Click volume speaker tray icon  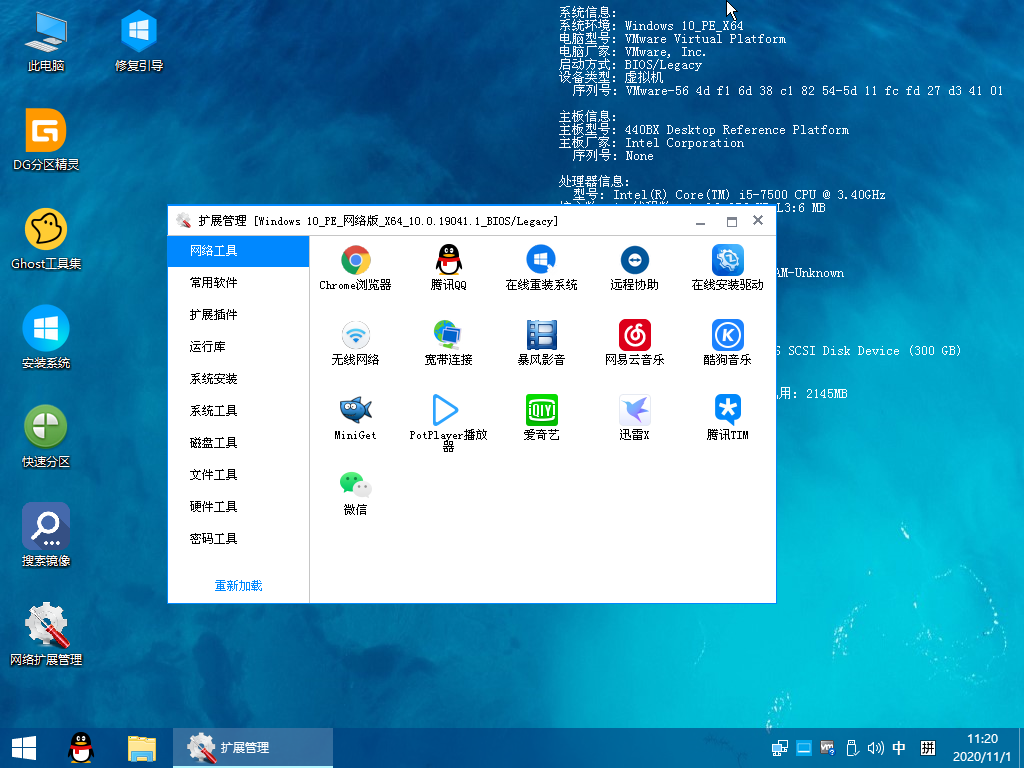[875, 748]
